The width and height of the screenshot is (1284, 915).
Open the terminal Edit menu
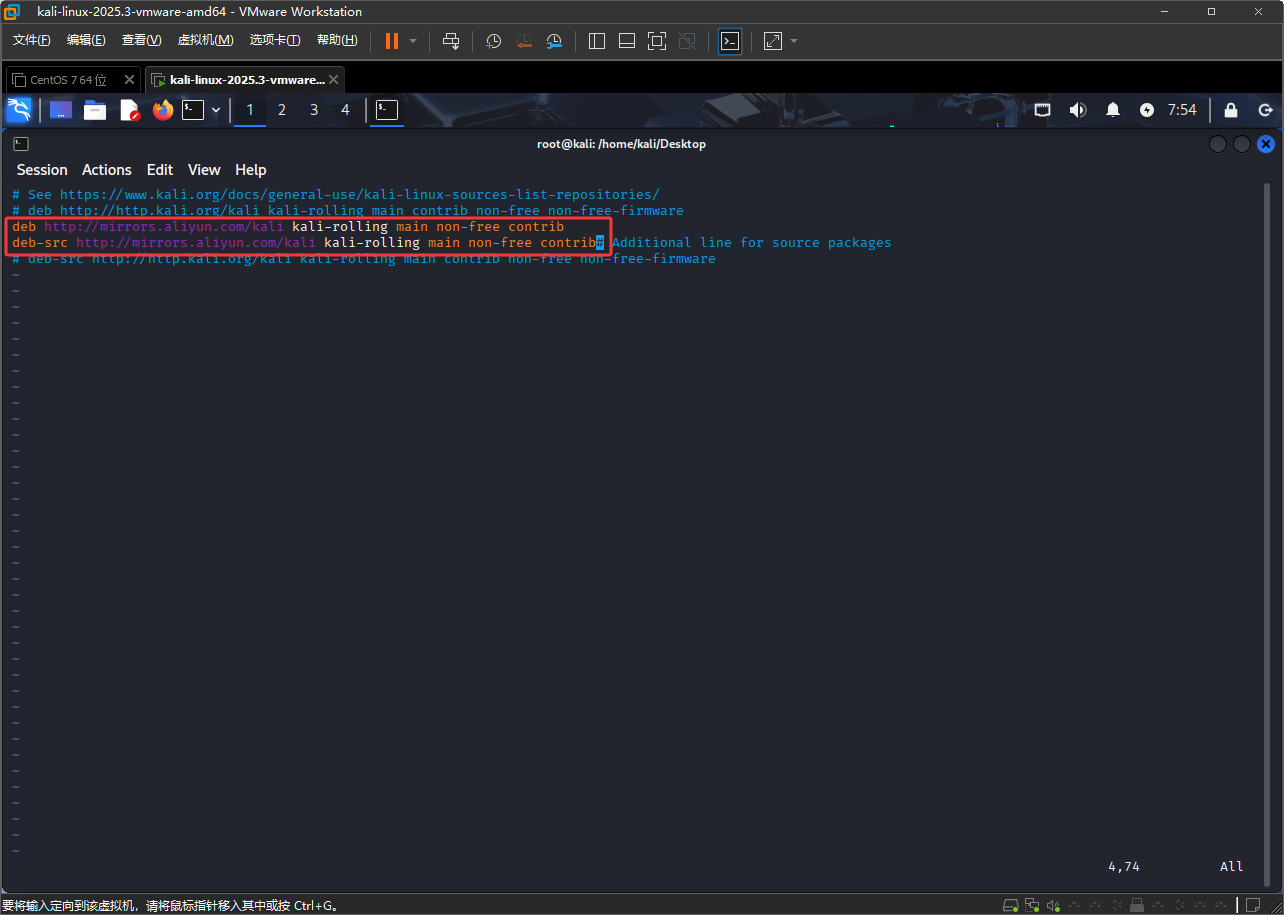point(160,170)
